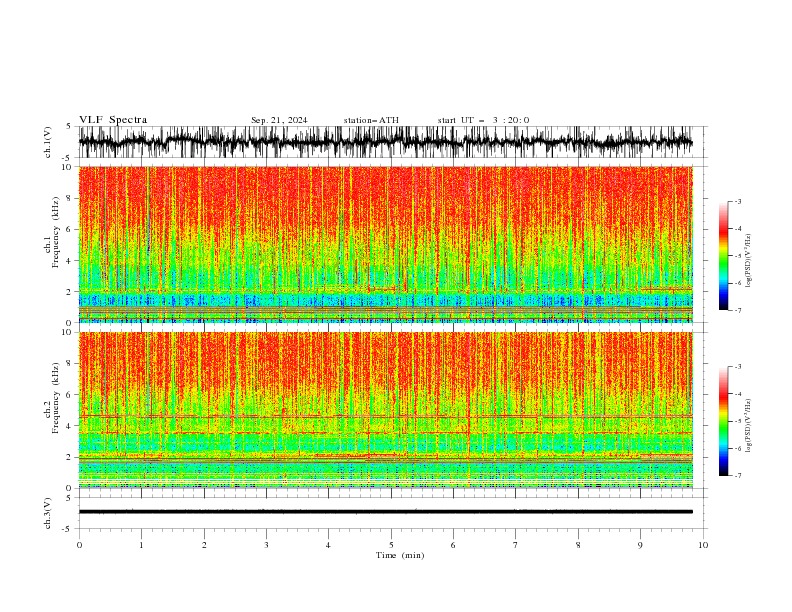The width and height of the screenshot is (792, 612).
Task: Click the "ch.3(V)" axis label
Action: tap(48, 513)
